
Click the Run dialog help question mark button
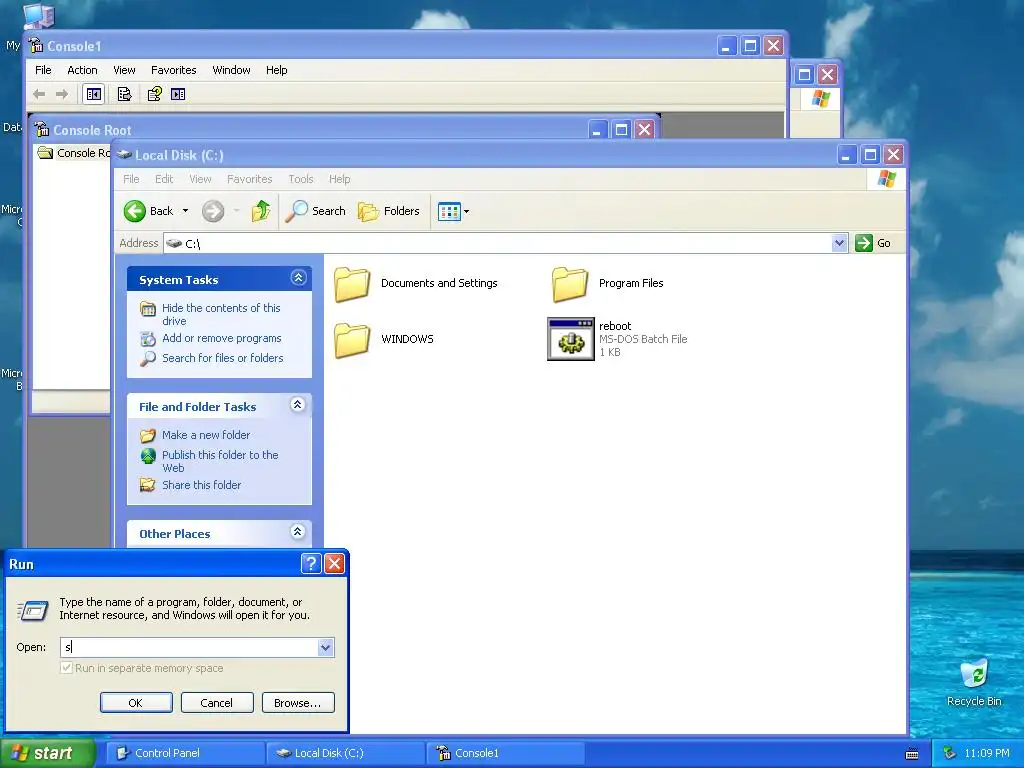pyautogui.click(x=312, y=563)
